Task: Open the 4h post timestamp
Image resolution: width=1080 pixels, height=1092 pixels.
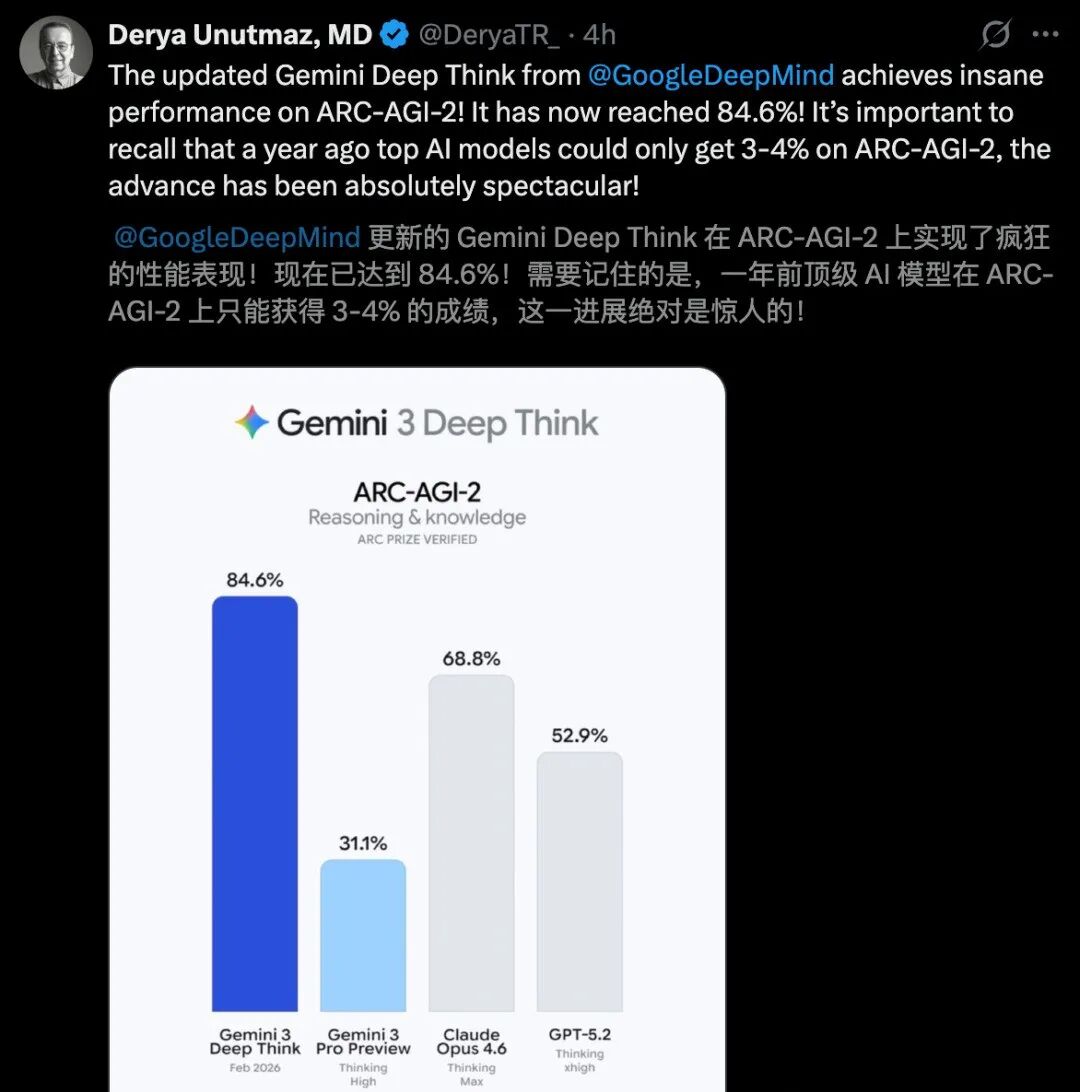Action: [x=599, y=35]
